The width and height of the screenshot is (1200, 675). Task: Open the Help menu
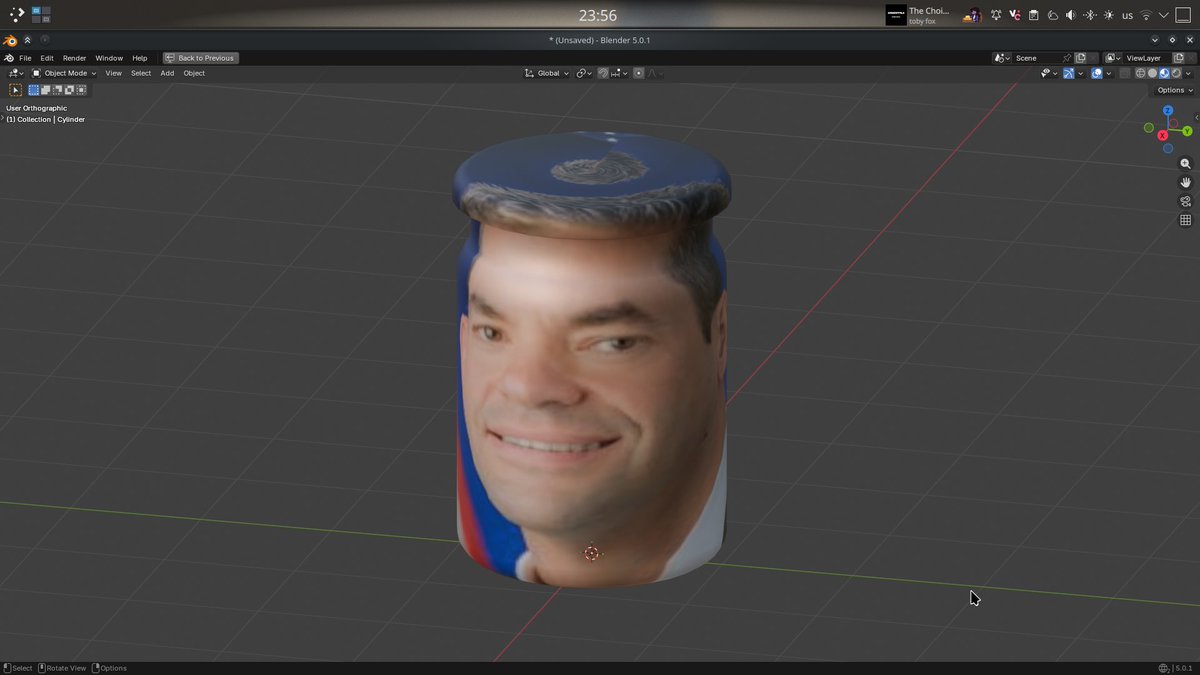click(140, 58)
